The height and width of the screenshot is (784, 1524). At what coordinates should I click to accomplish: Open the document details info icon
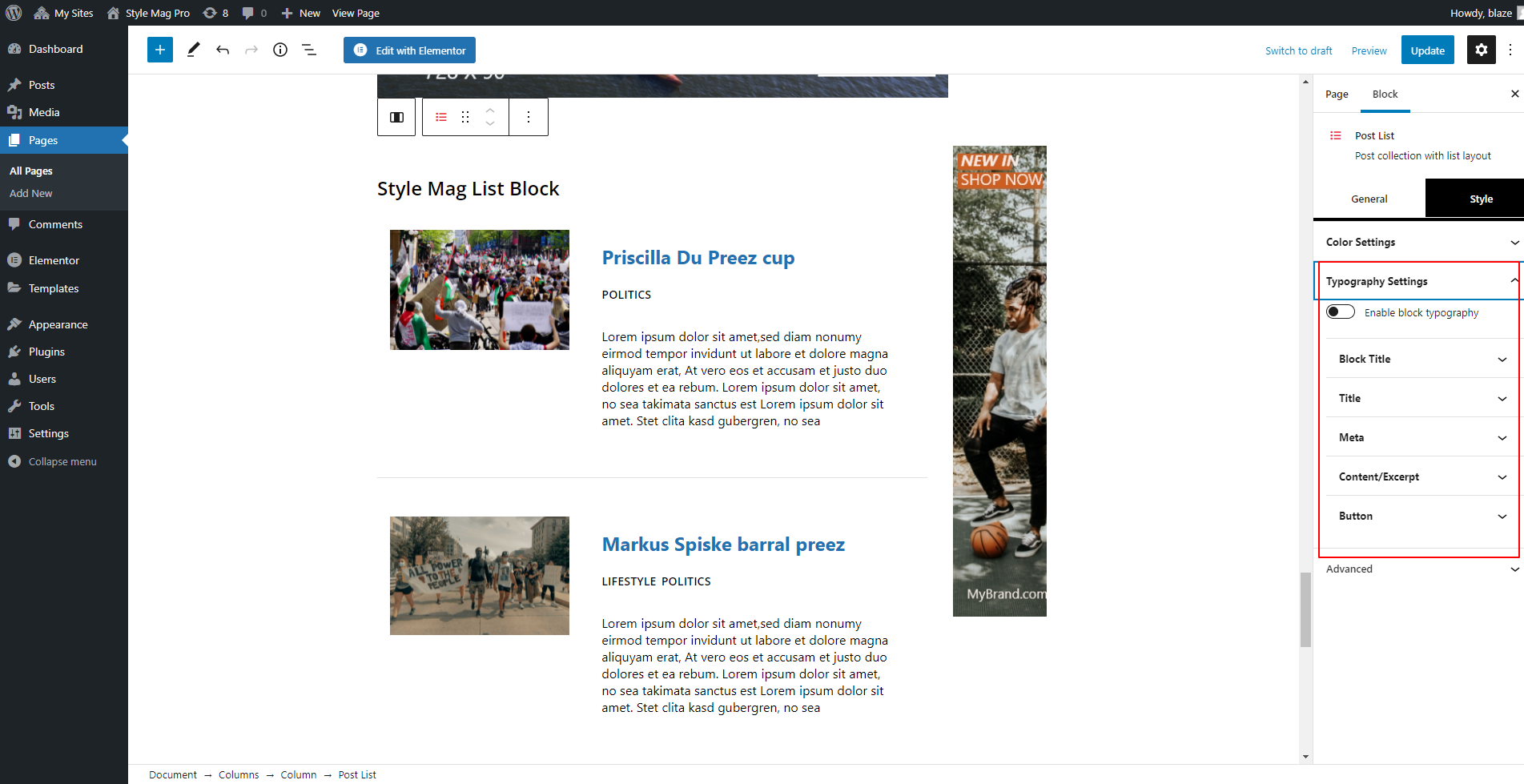point(280,50)
